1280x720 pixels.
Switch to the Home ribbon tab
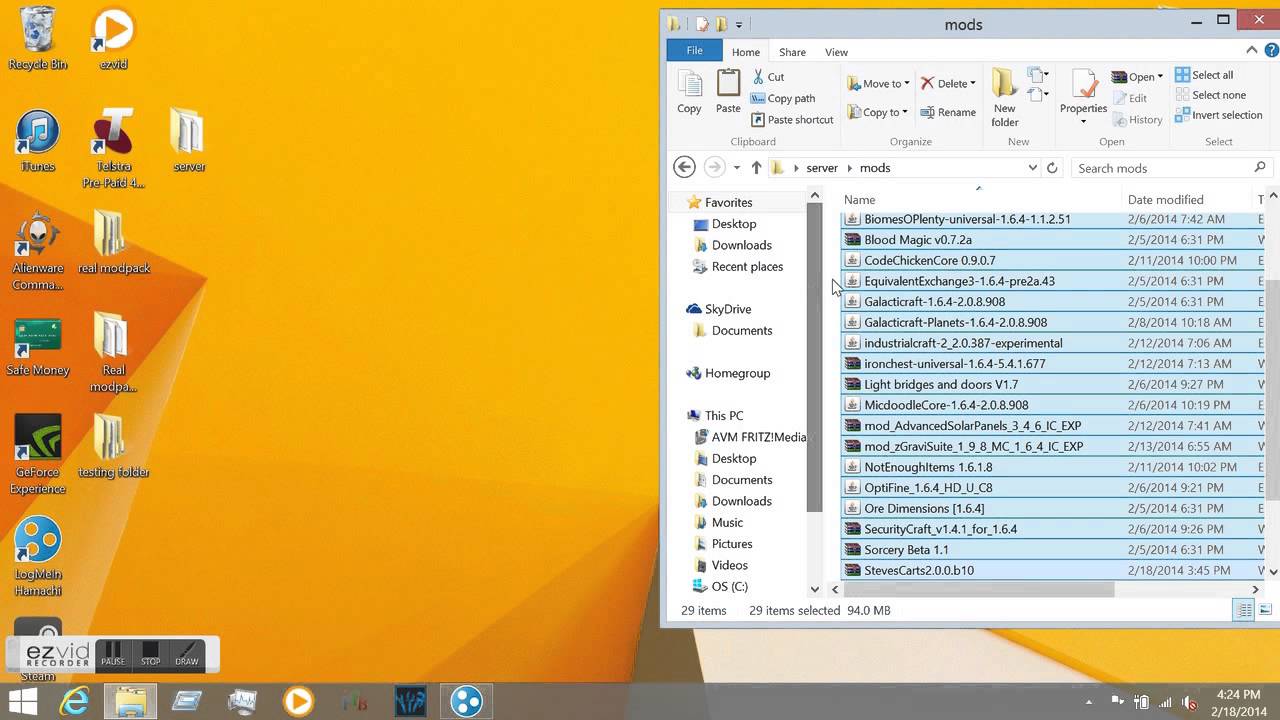[746, 52]
